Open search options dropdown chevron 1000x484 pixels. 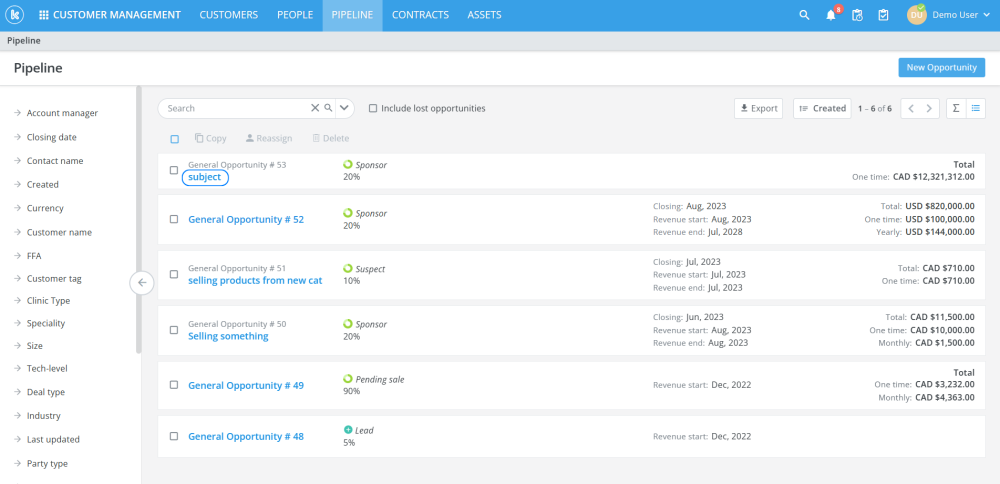[344, 108]
